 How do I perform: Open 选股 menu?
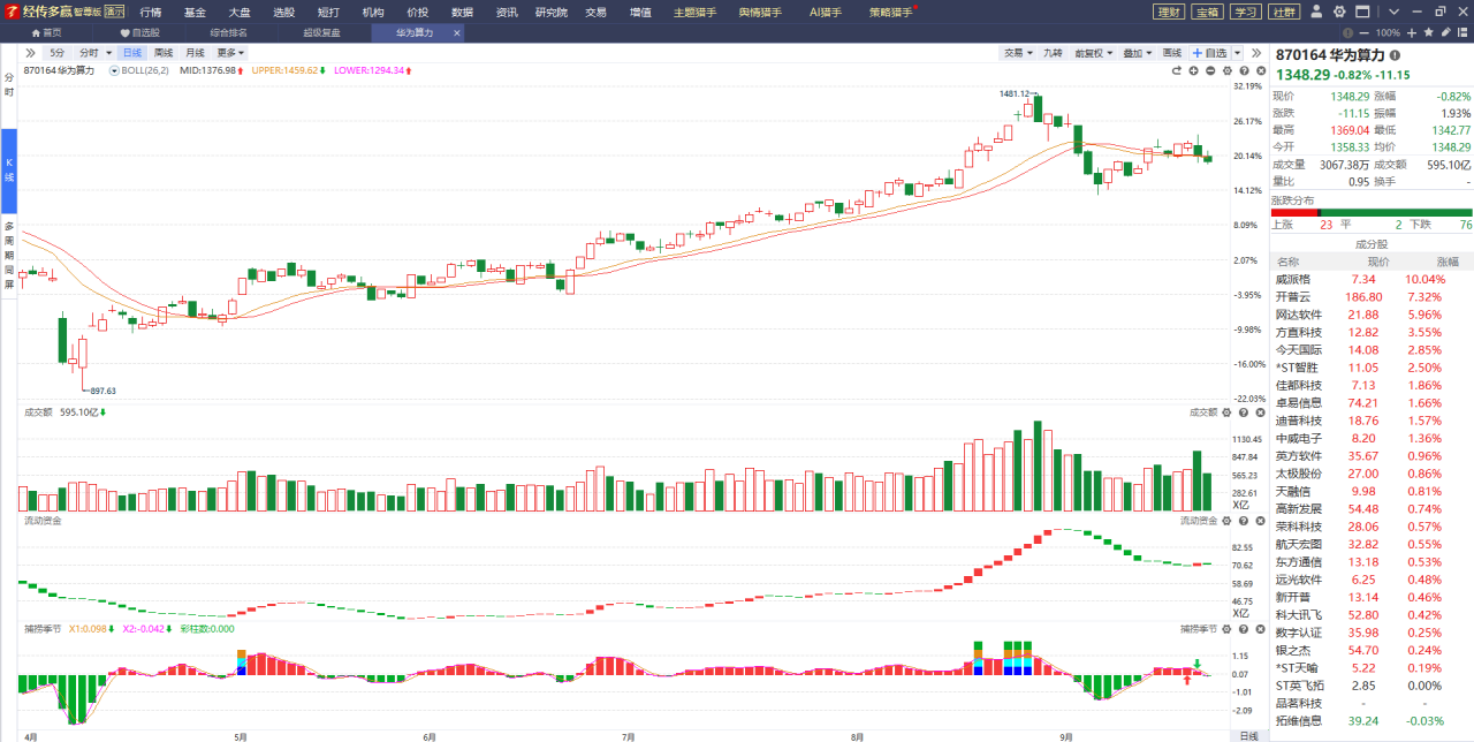(284, 12)
